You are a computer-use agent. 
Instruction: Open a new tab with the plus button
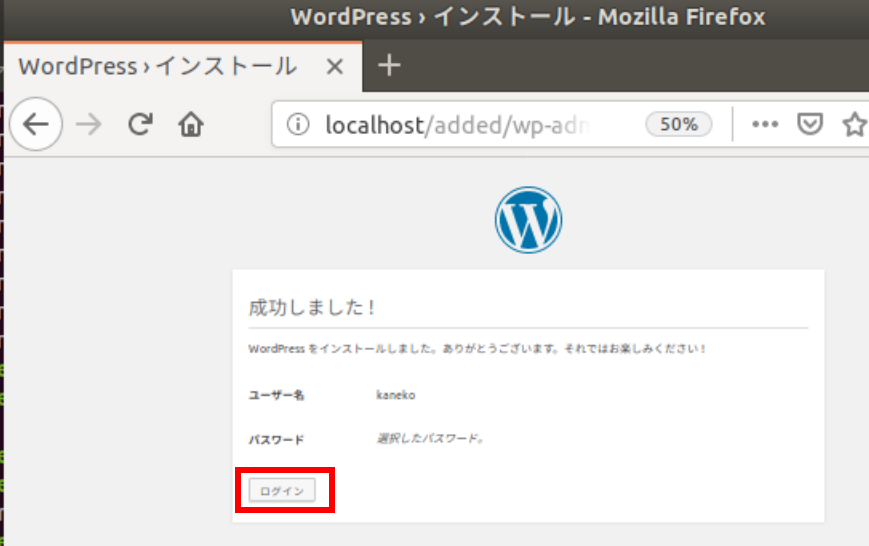point(389,65)
